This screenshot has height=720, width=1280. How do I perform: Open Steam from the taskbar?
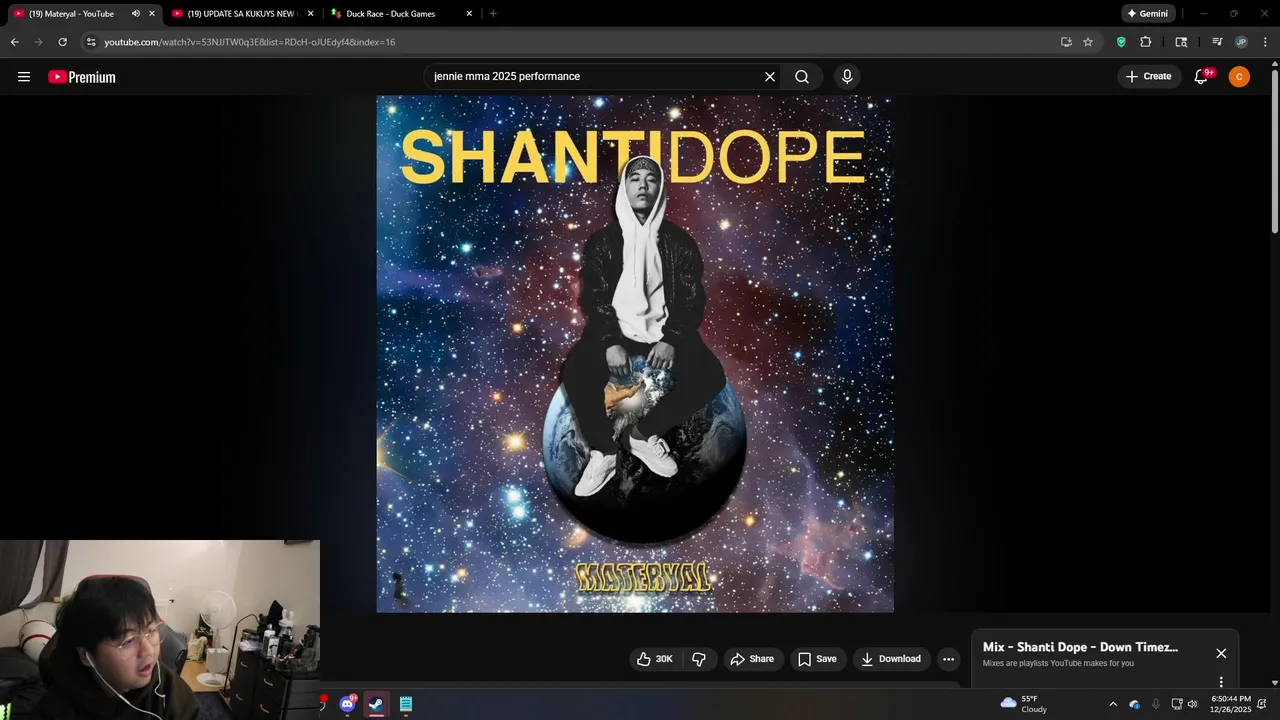tap(377, 704)
